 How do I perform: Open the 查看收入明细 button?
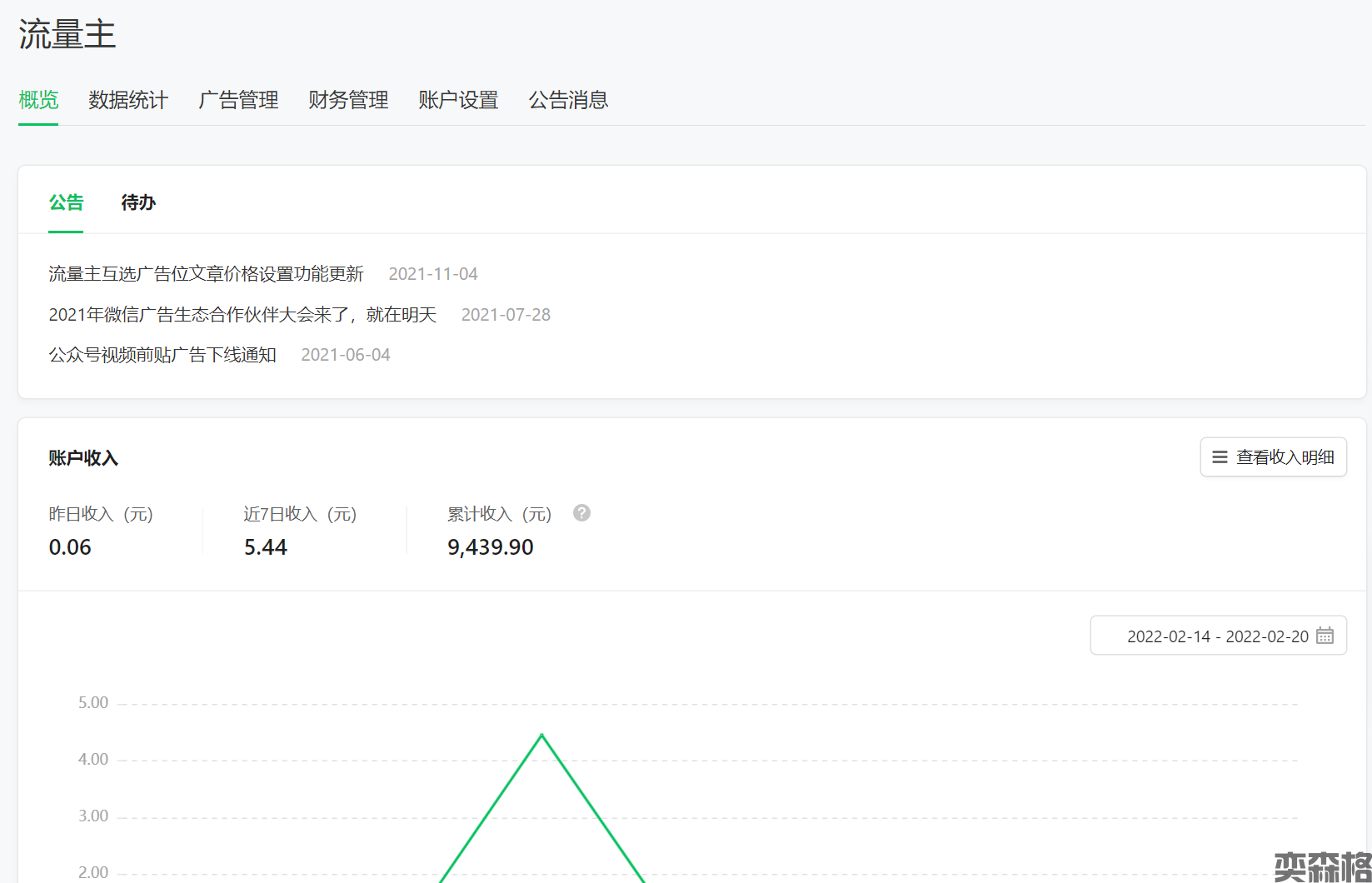click(1273, 457)
